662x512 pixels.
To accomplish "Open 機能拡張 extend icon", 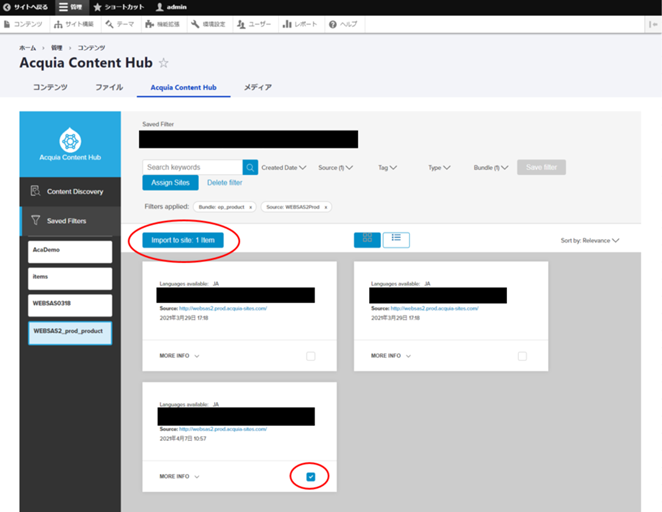I will pos(149,24).
